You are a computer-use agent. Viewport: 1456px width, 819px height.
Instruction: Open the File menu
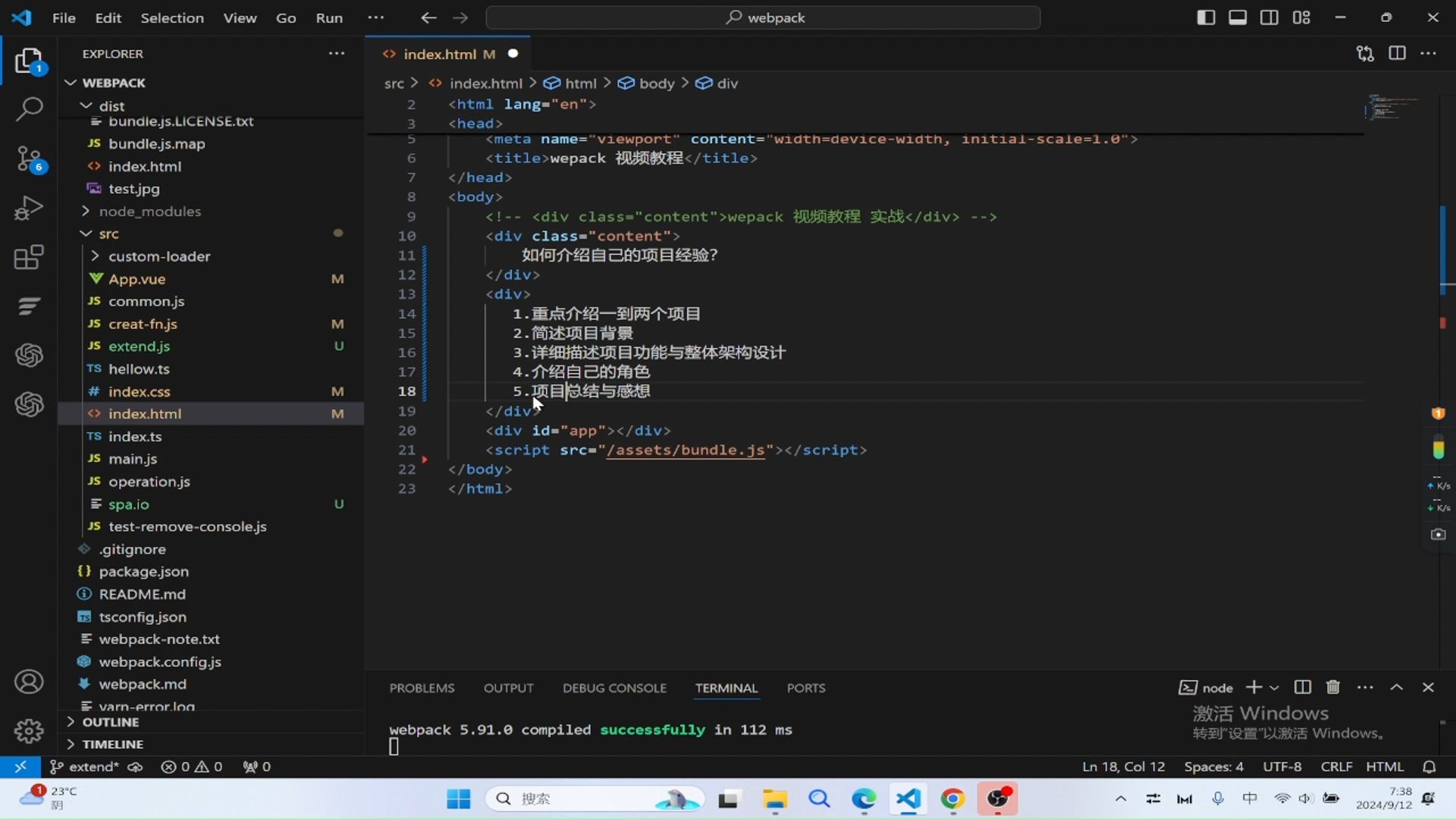pos(64,17)
